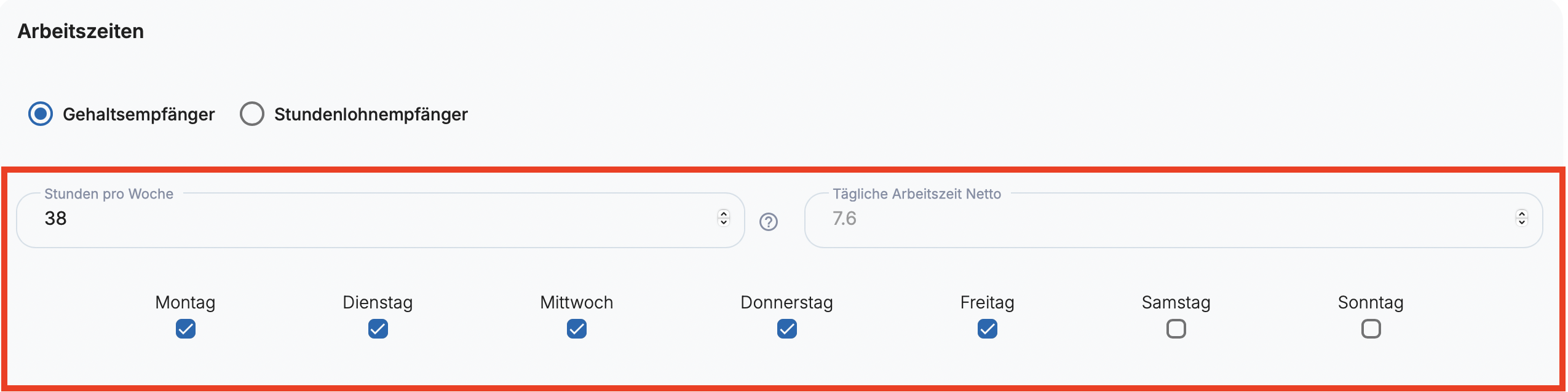Check the Sonntag checkbox
The width and height of the screenshot is (1568, 392).
(1371, 329)
